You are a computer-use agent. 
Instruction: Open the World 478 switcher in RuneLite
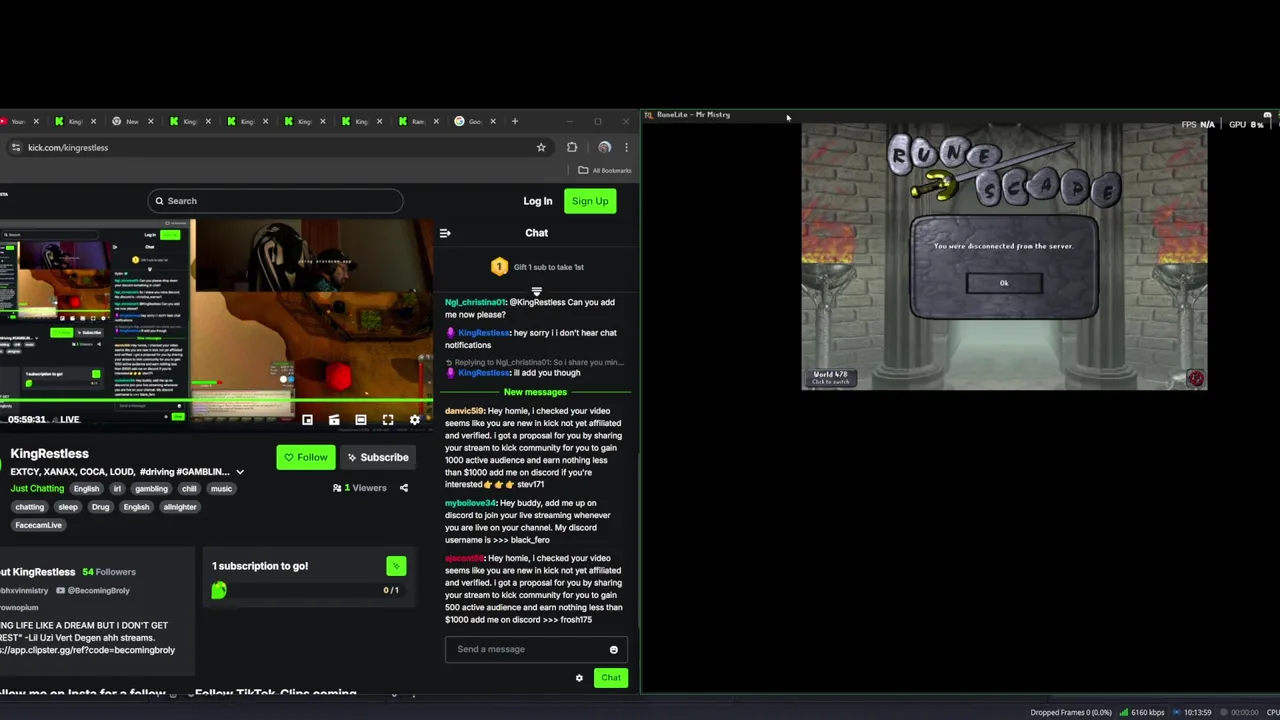click(830, 377)
